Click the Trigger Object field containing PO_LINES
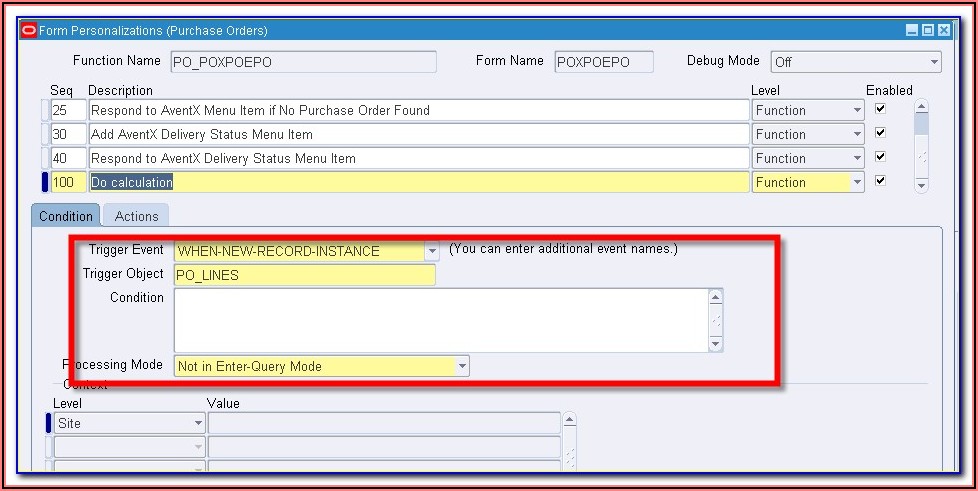 (304, 275)
